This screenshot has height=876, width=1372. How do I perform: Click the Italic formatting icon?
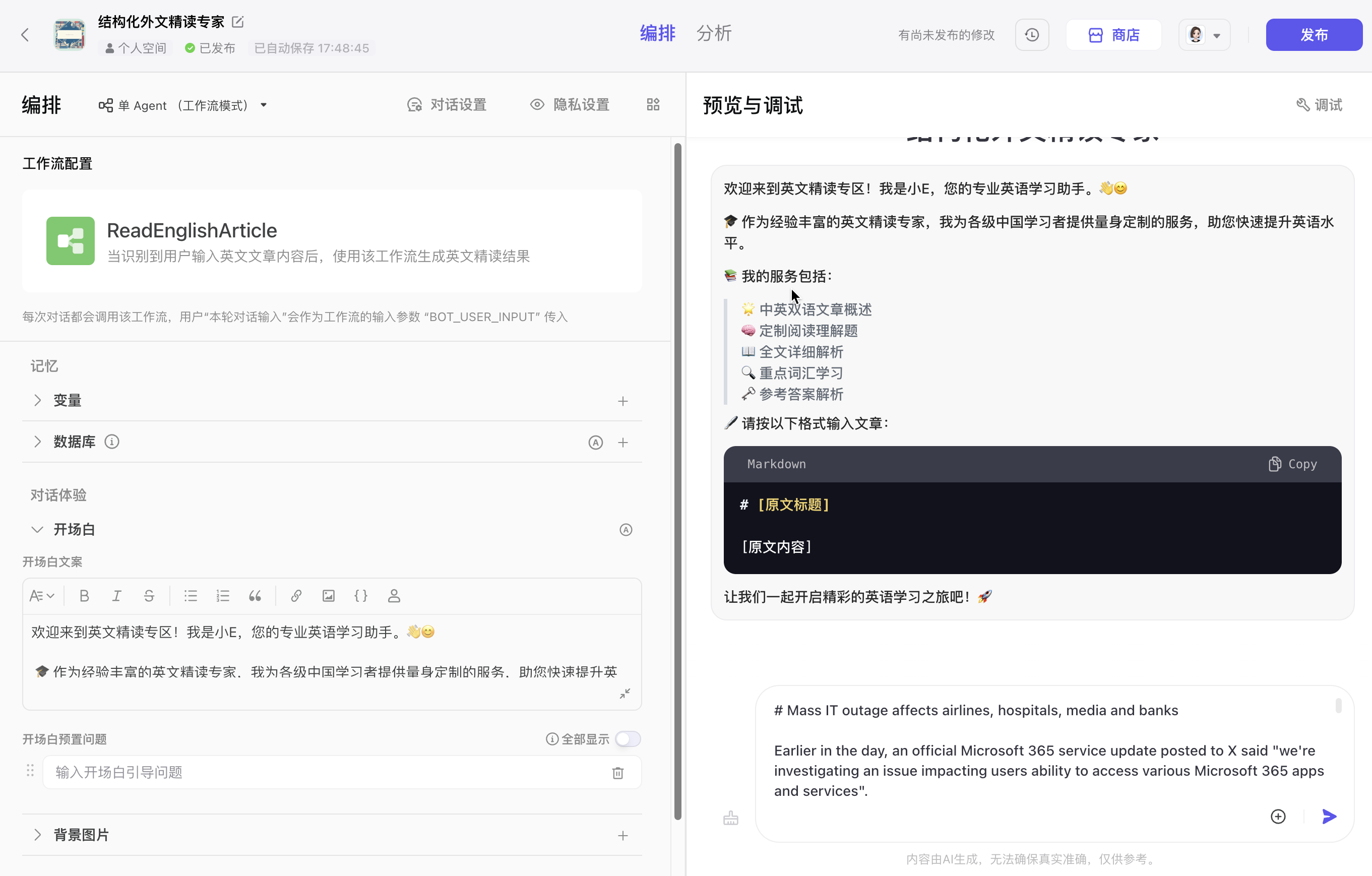click(x=117, y=596)
